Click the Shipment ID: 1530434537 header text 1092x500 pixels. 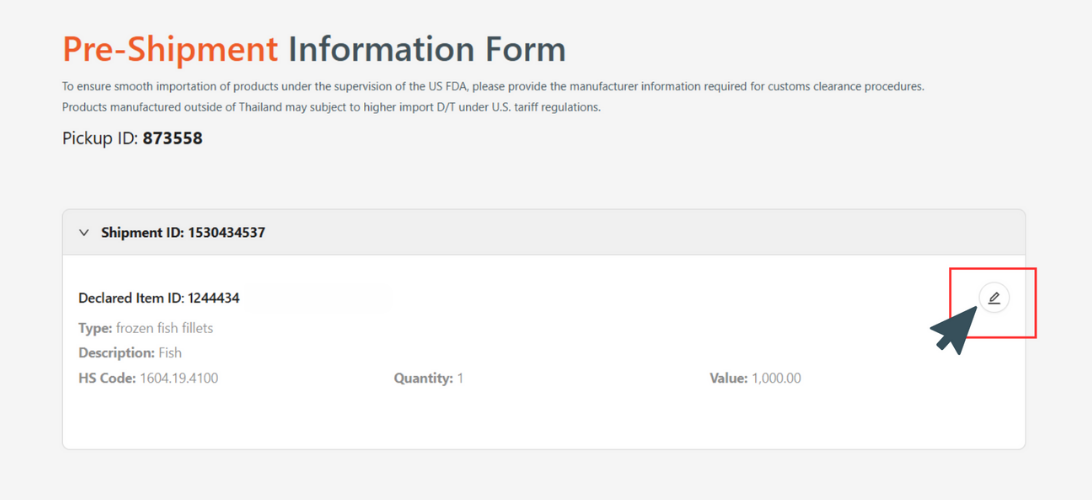182,233
